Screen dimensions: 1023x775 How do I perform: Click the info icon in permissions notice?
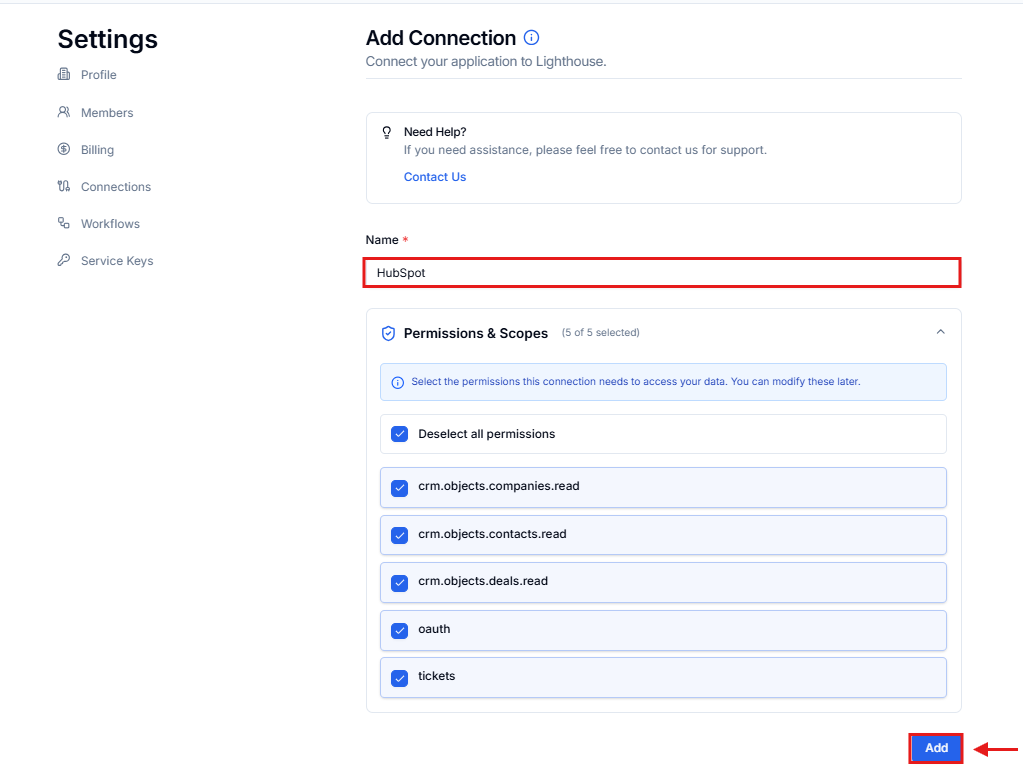pyautogui.click(x=397, y=382)
